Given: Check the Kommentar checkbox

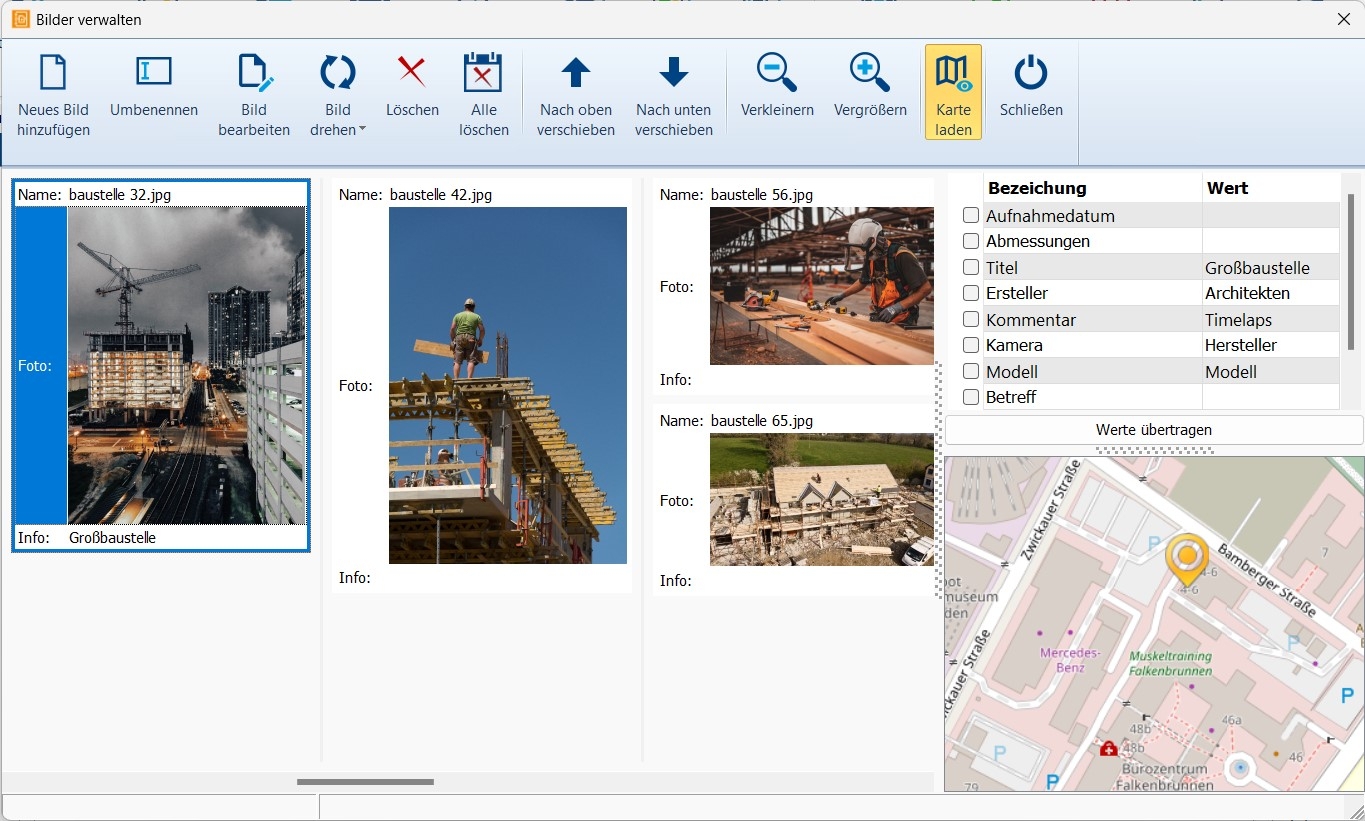Looking at the screenshot, I should tap(970, 319).
